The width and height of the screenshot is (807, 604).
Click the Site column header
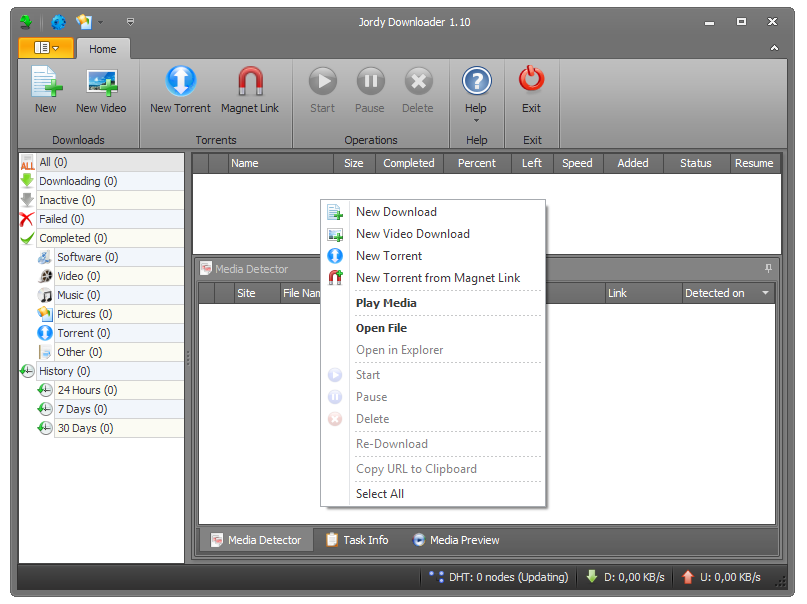click(256, 293)
